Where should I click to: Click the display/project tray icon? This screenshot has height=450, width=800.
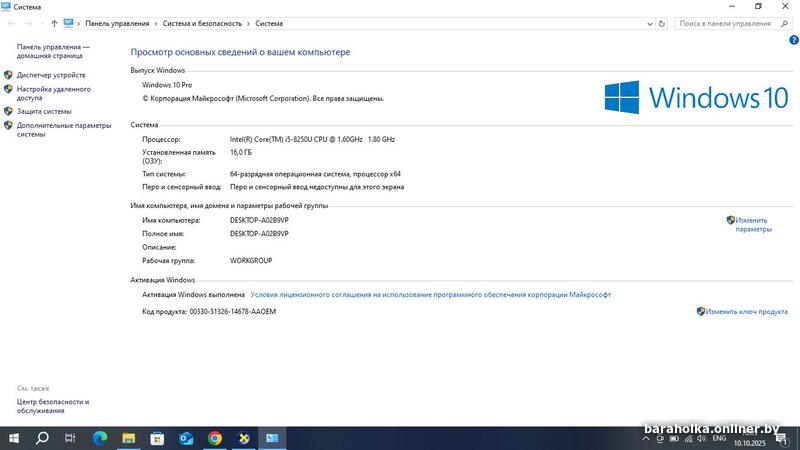pyautogui.click(x=660, y=439)
